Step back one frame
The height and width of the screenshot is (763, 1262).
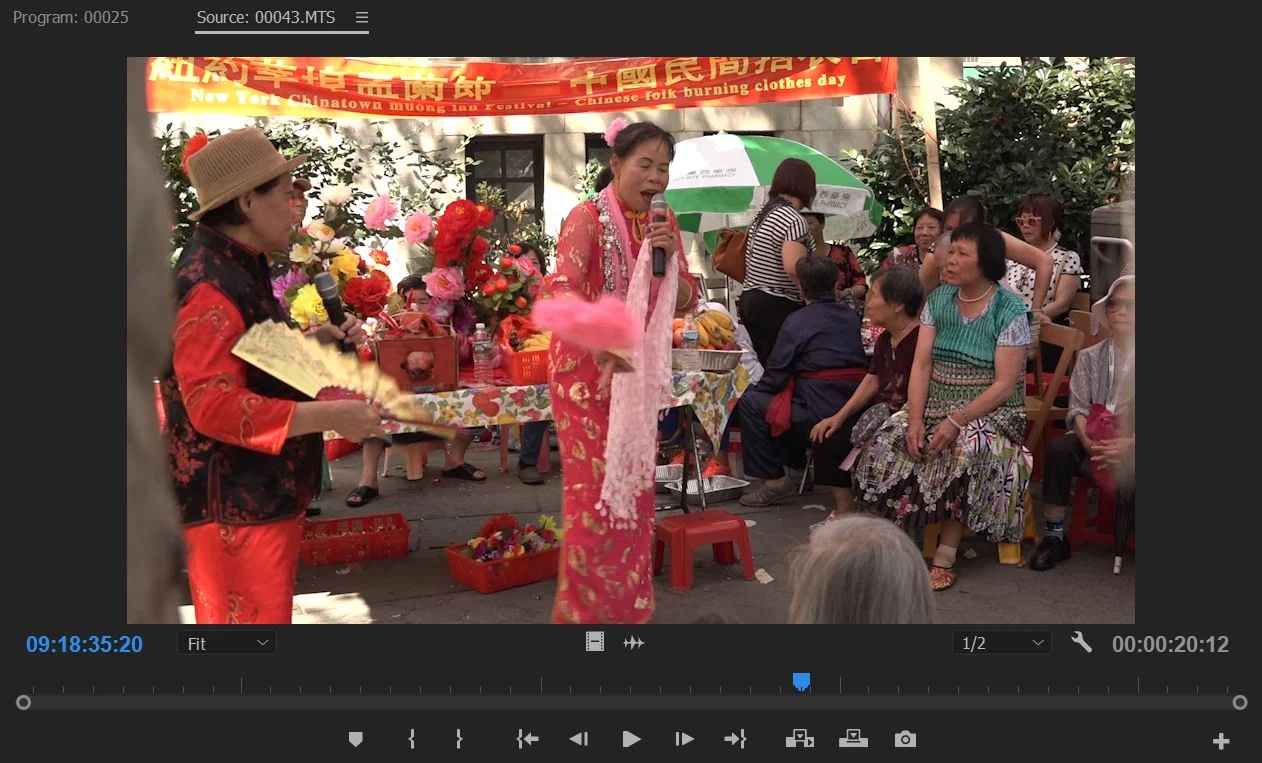(578, 739)
